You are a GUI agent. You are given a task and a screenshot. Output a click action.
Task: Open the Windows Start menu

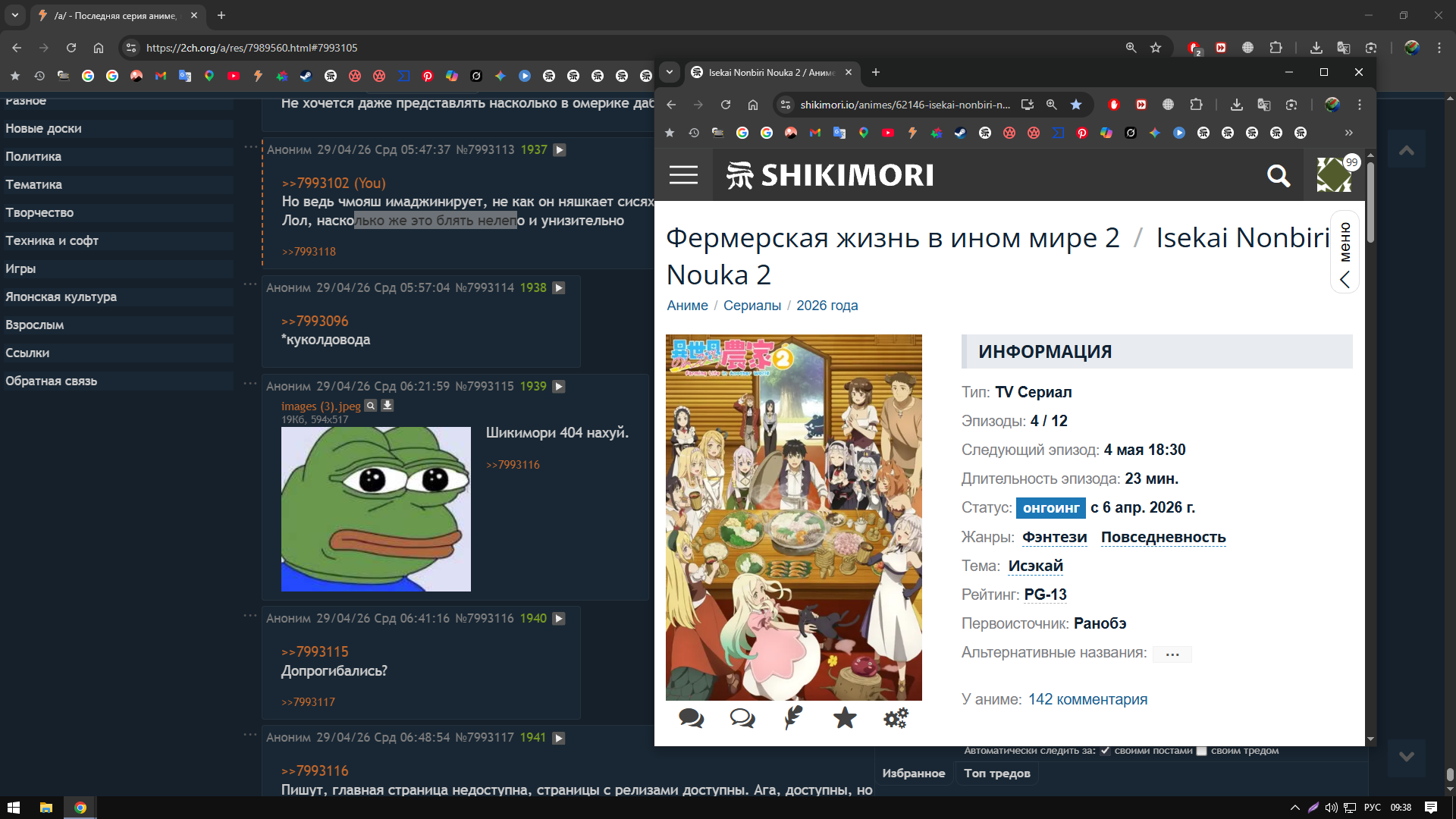tap(14, 808)
